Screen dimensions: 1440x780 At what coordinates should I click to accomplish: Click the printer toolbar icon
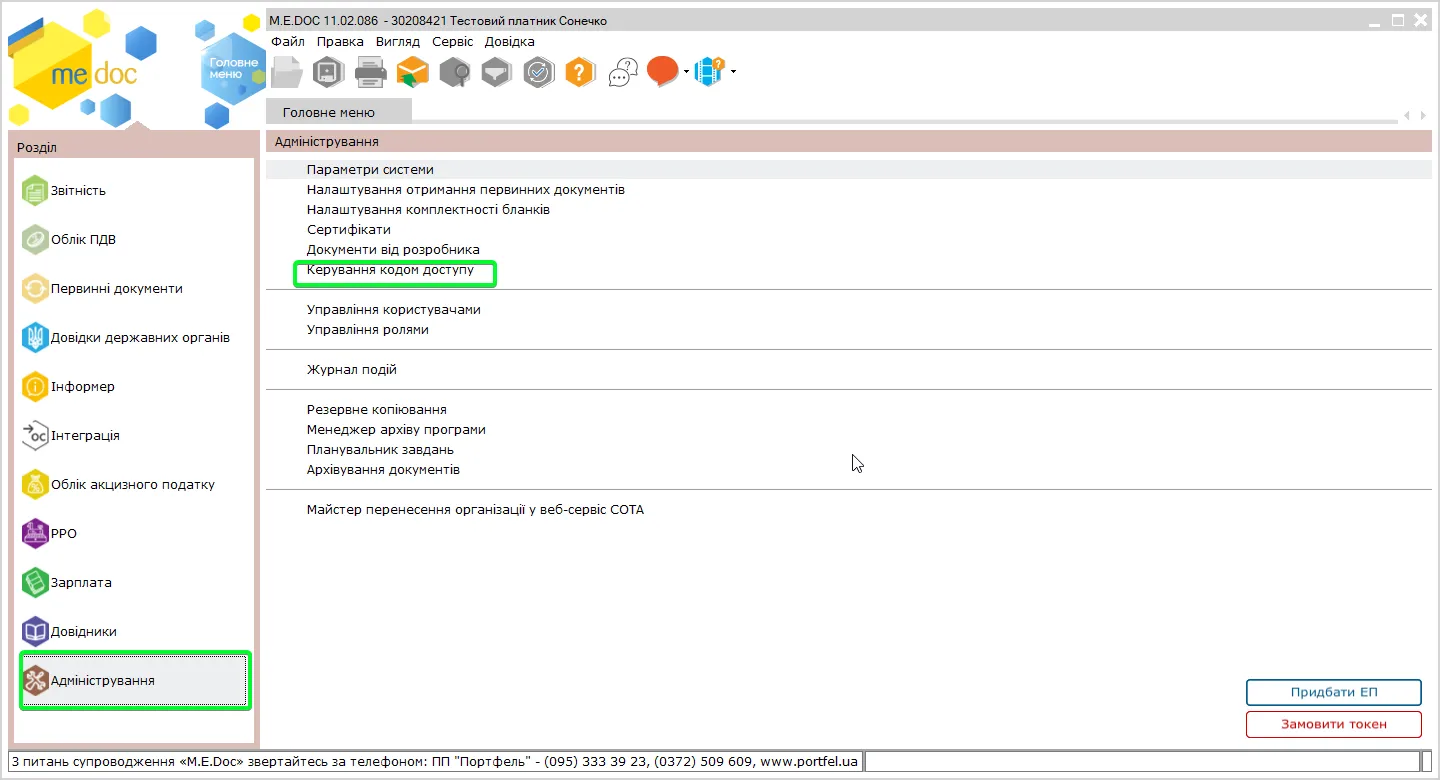click(x=371, y=73)
